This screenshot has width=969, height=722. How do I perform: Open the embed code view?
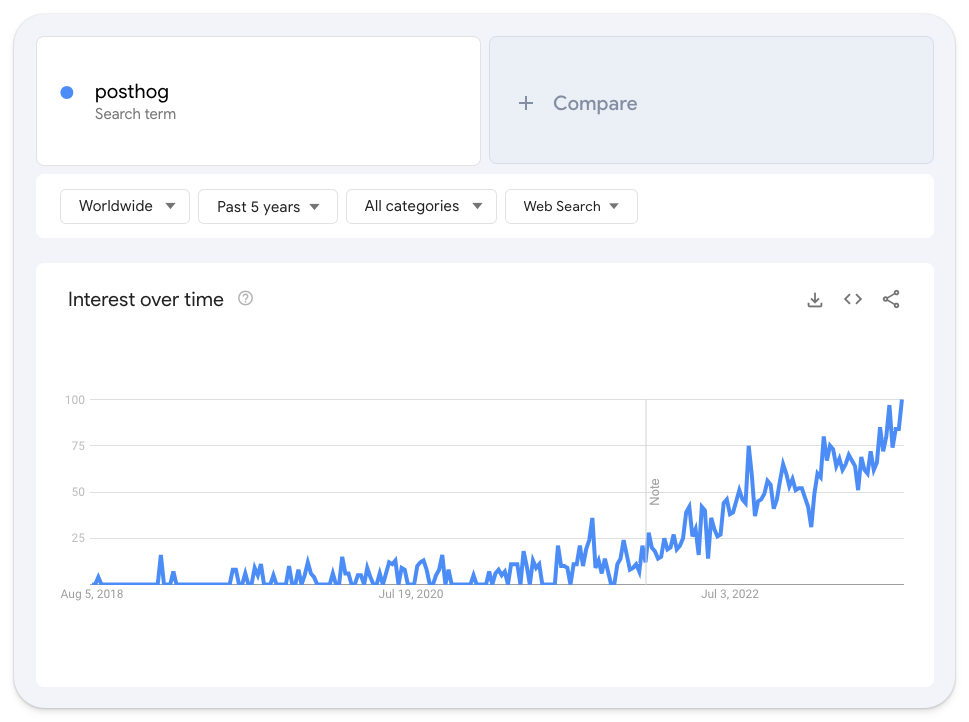852,299
